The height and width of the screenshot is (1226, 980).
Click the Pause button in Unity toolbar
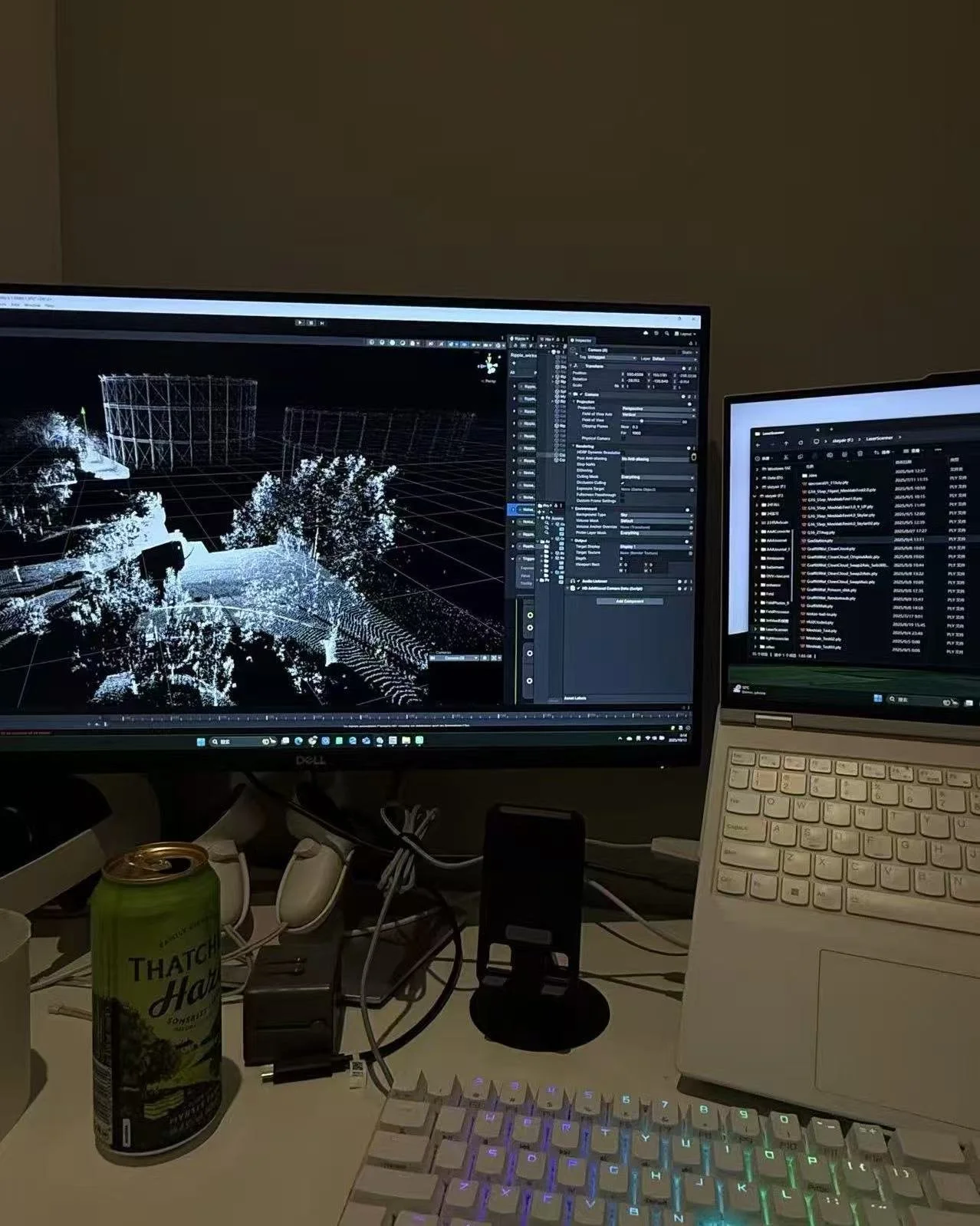pyautogui.click(x=311, y=323)
